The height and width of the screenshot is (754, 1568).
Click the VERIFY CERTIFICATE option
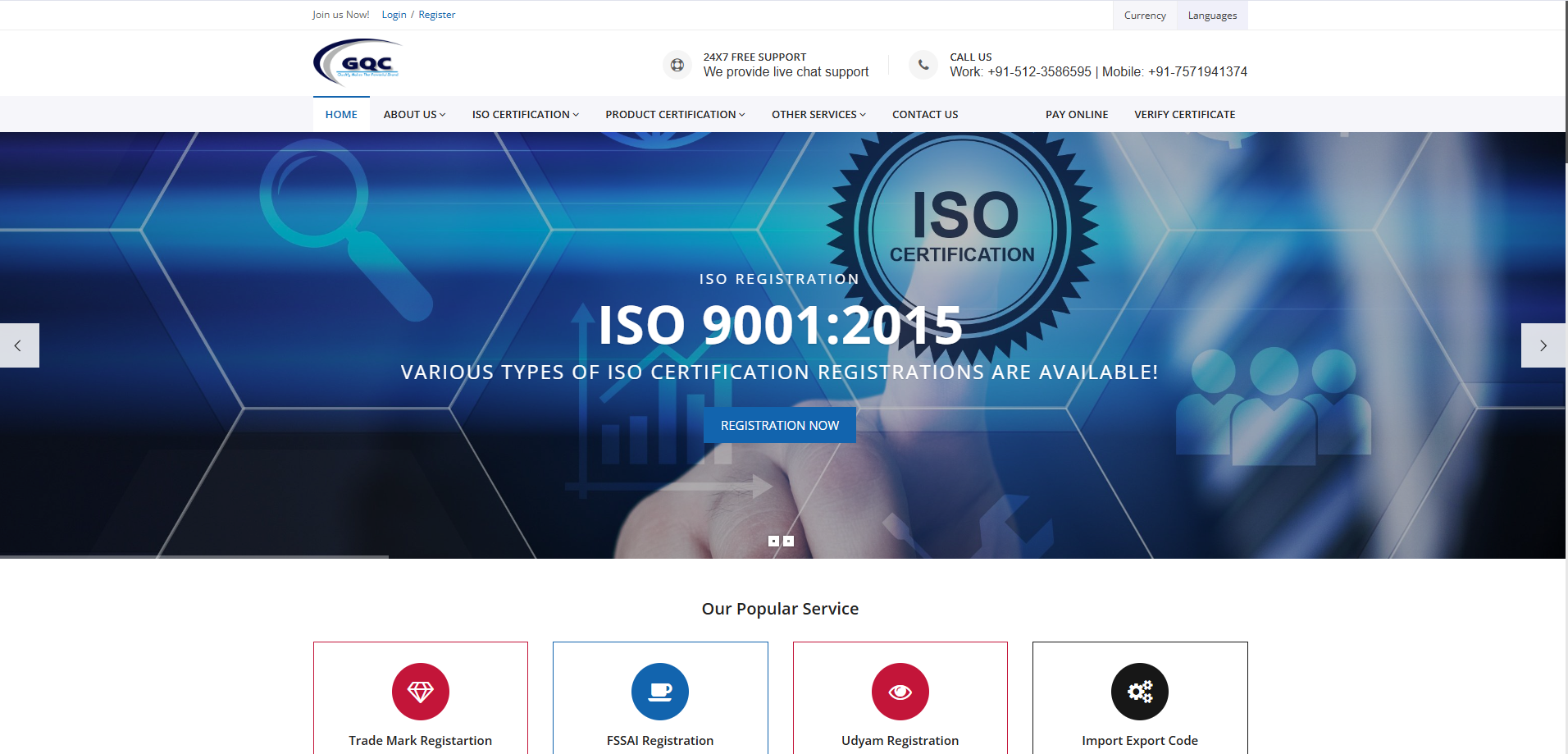(x=1184, y=114)
